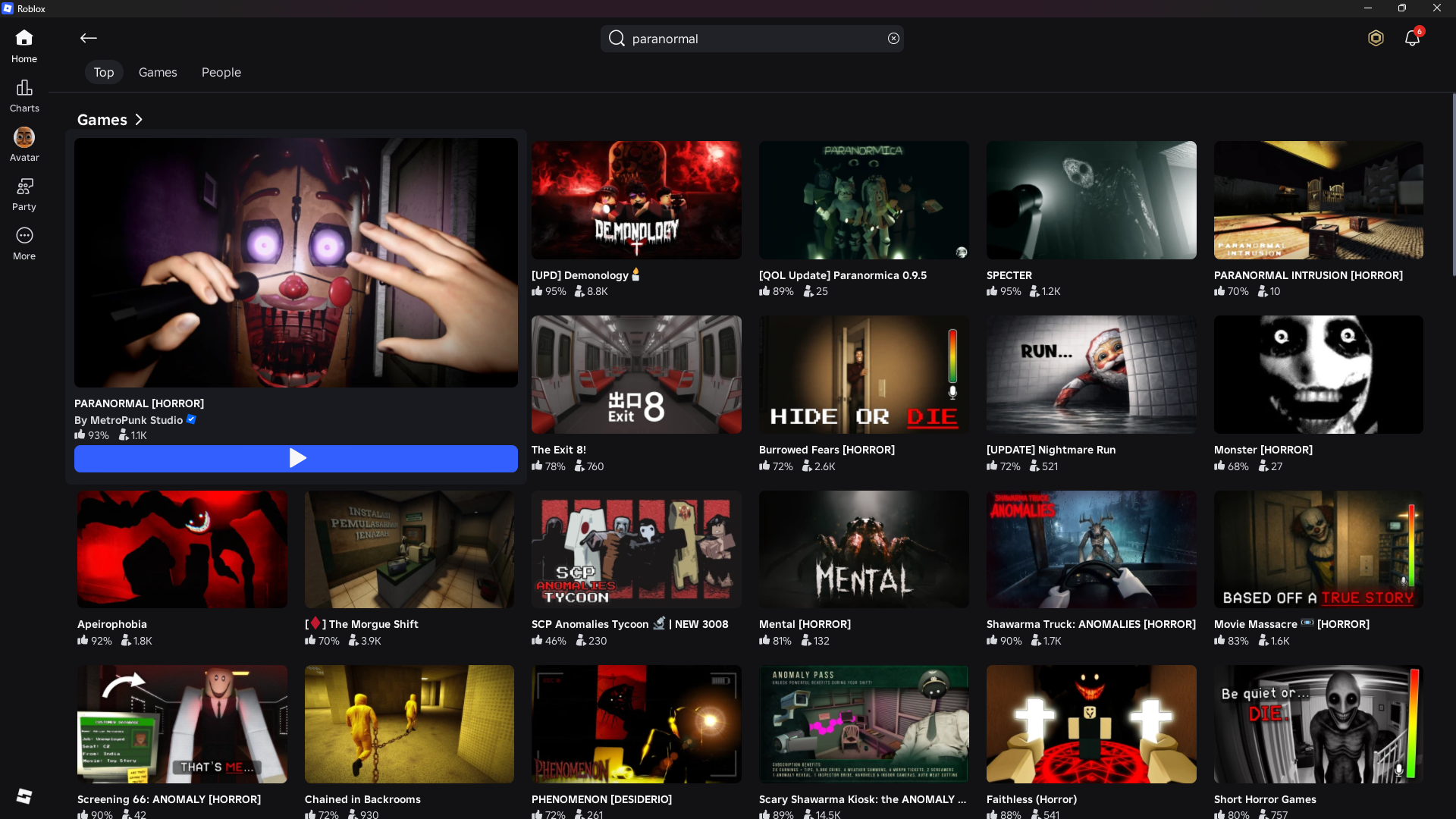Viewport: 1456px width, 819px height.
Task: Click The Exit 8! title text
Action: [x=559, y=450]
